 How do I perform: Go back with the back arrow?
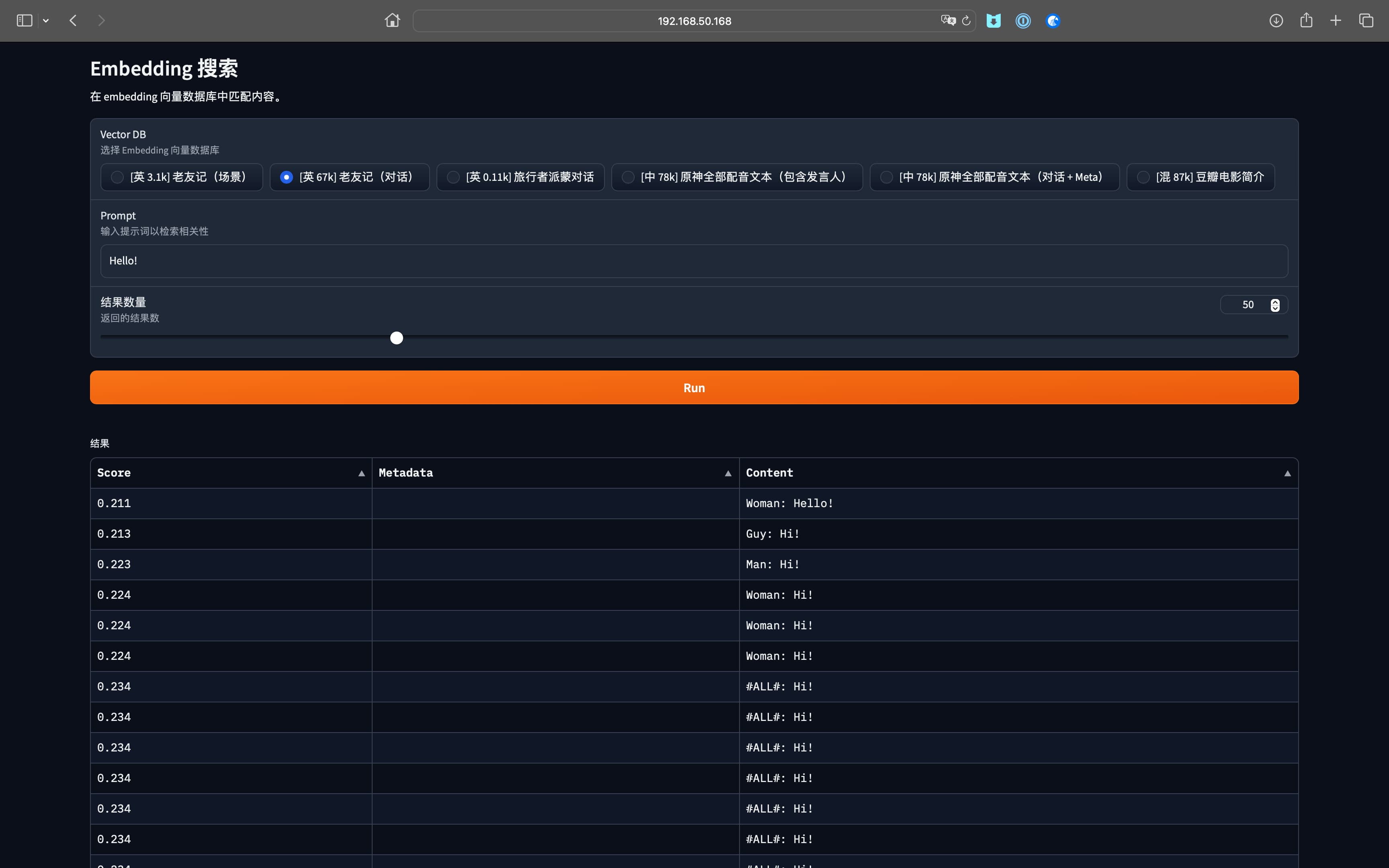click(73, 20)
